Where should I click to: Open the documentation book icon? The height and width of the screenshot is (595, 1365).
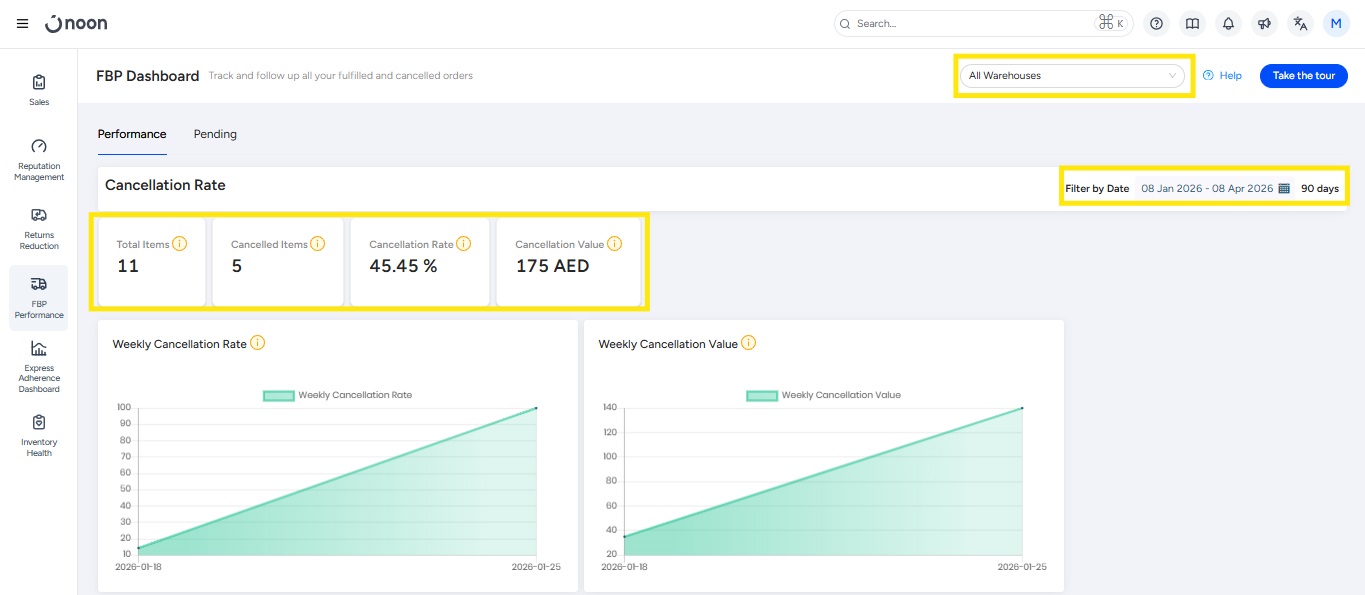(x=1192, y=24)
